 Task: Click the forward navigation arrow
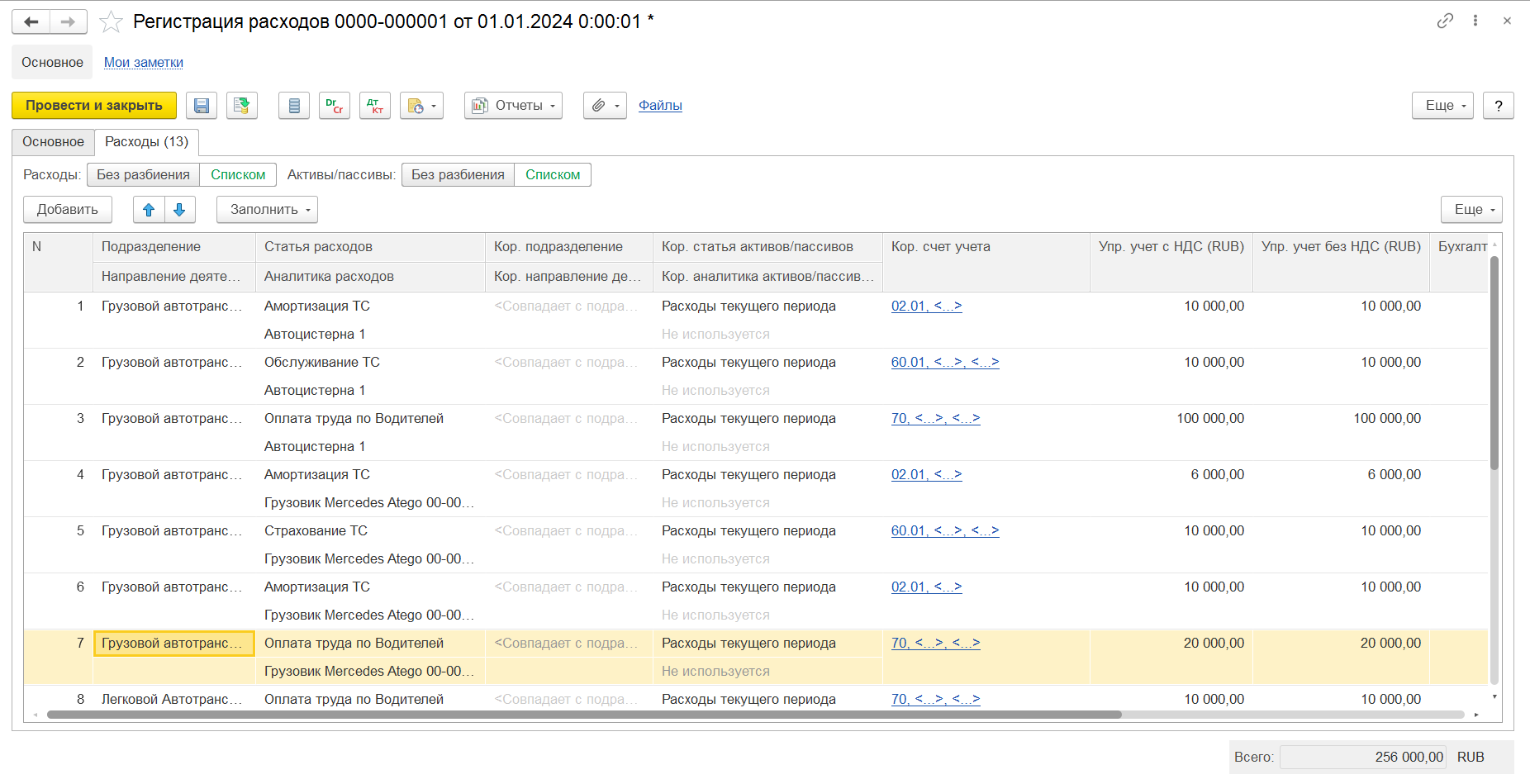(x=69, y=21)
